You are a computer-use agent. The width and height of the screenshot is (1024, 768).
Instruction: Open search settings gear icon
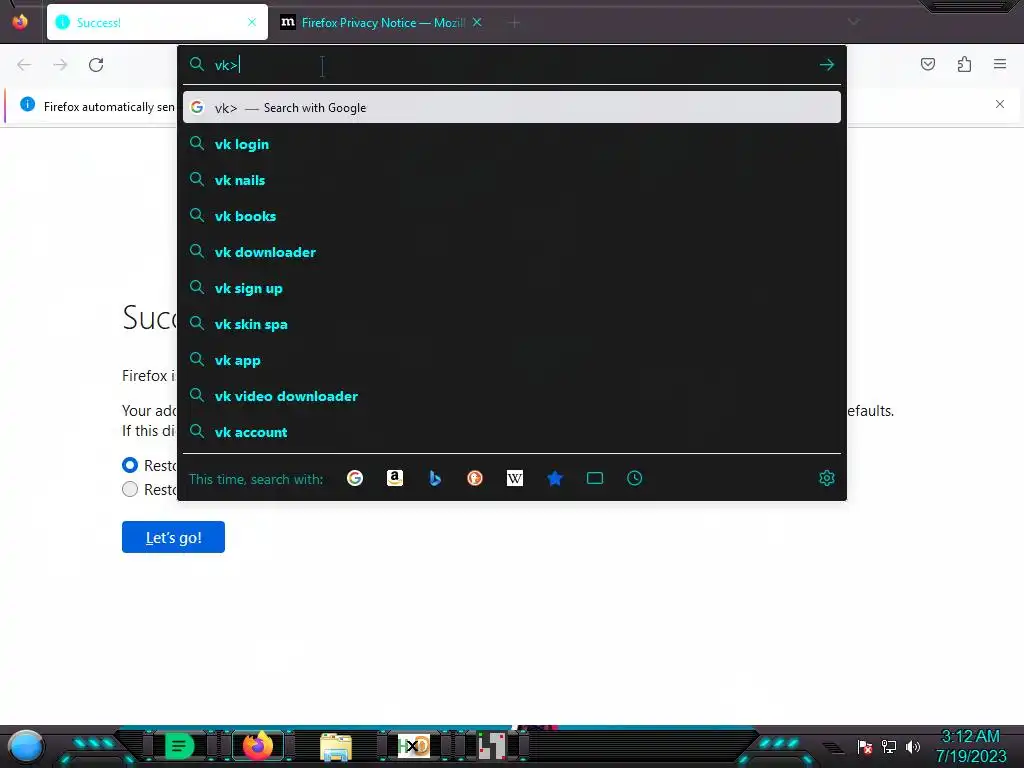[x=826, y=478]
